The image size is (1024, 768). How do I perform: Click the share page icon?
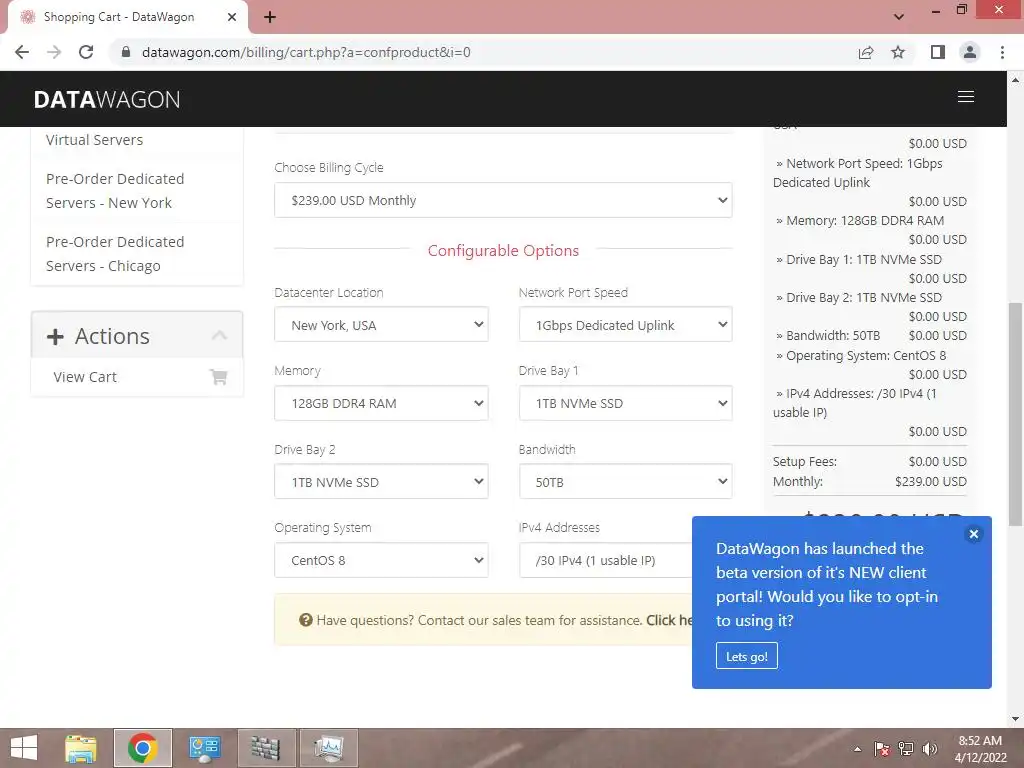(x=866, y=52)
